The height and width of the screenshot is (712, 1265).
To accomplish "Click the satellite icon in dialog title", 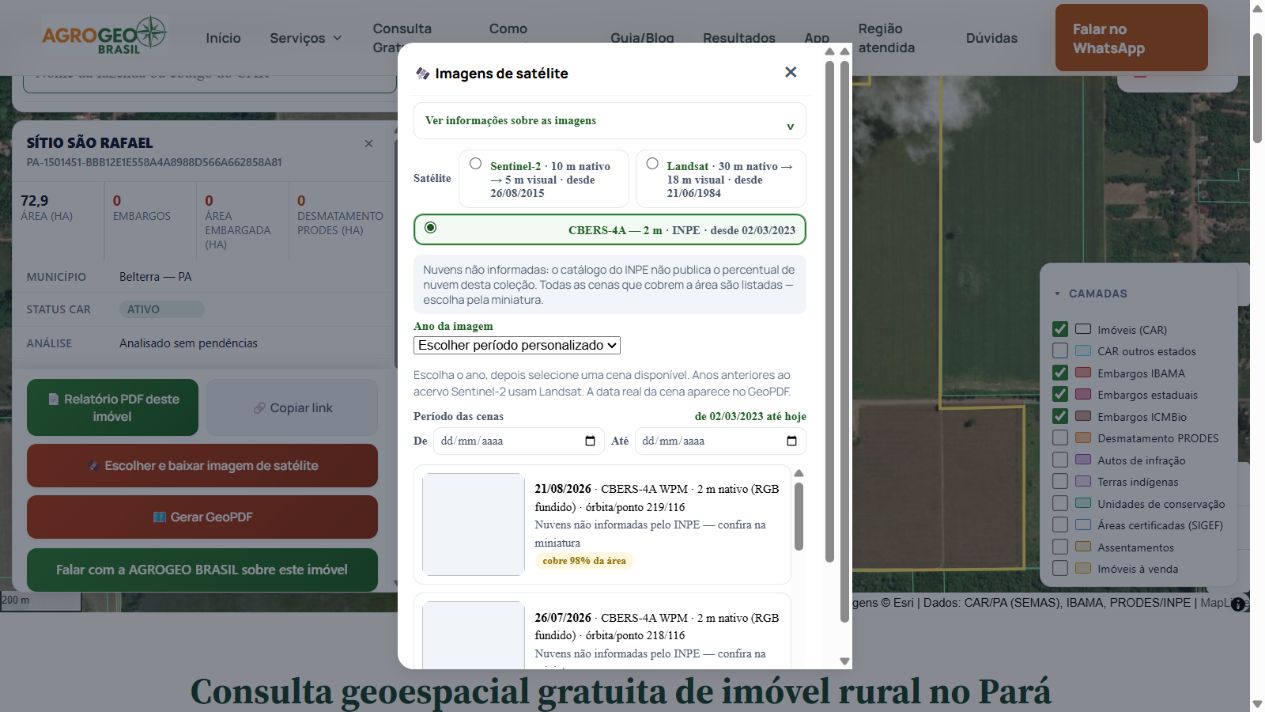I will (x=422, y=73).
